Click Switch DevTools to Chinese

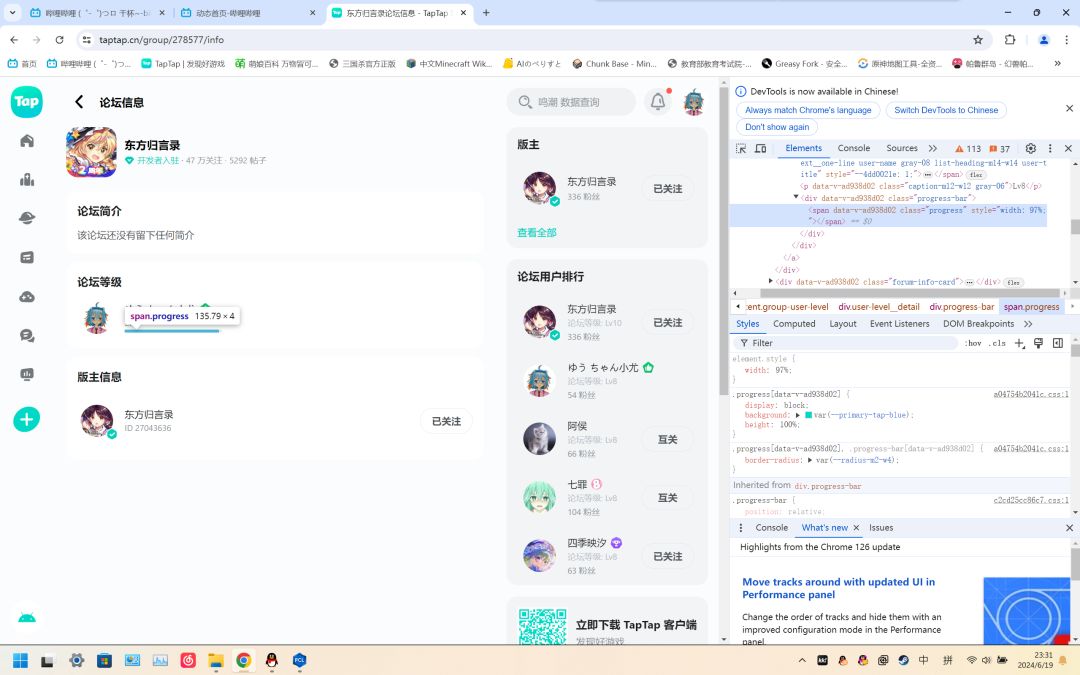[x=946, y=110]
